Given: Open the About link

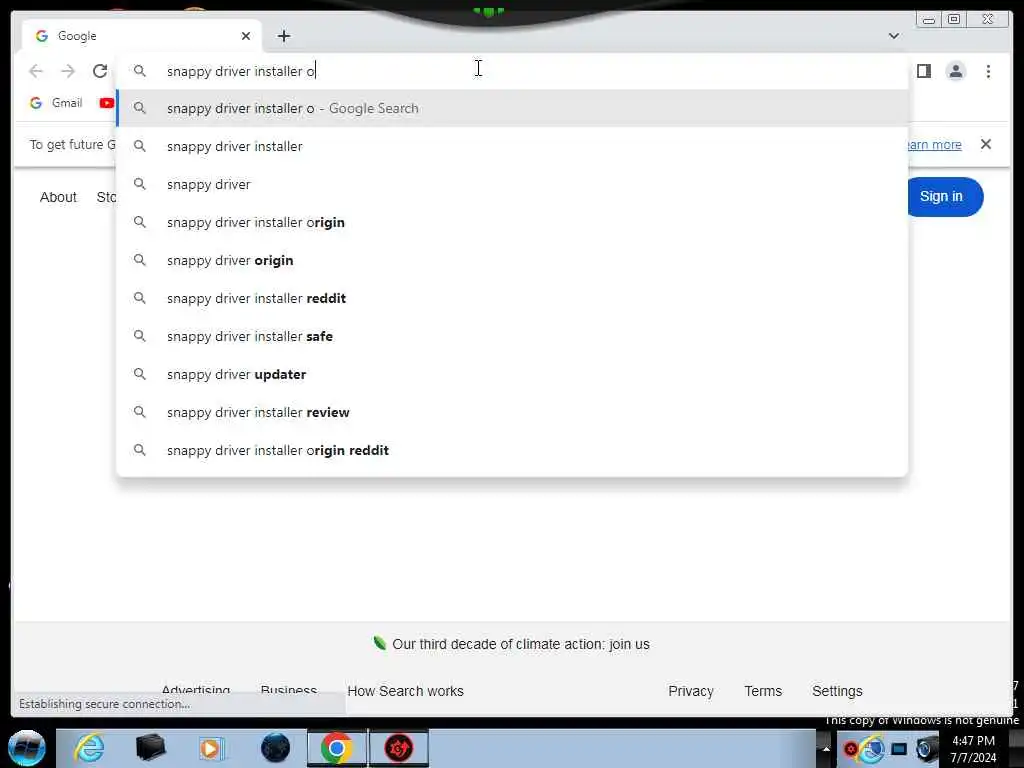Looking at the screenshot, I should (x=58, y=197).
